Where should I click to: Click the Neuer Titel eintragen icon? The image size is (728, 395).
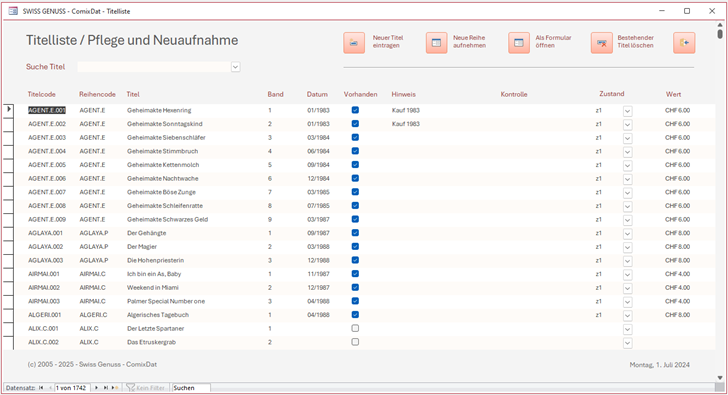[354, 43]
